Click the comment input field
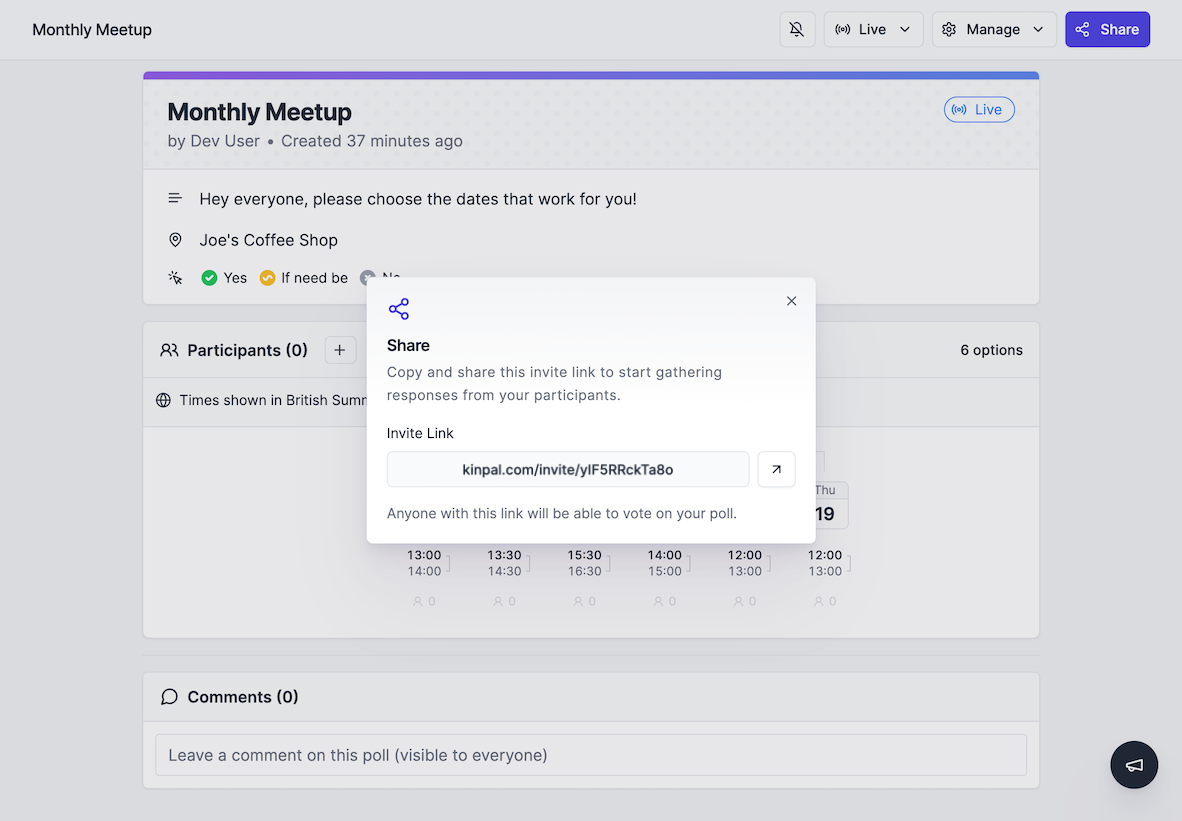Screen dimensions: 1182x821 [x=590, y=755]
